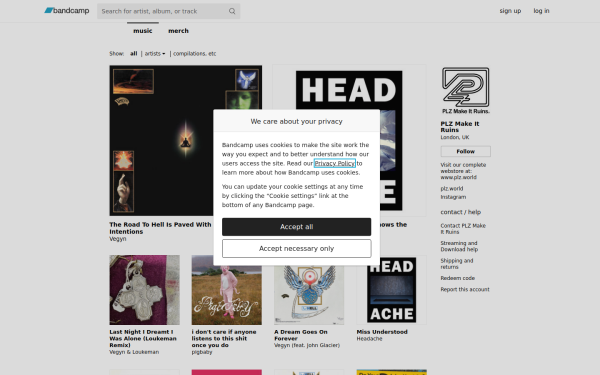Open www.plz.world webstore link
600x375 pixels.
click(x=458, y=177)
